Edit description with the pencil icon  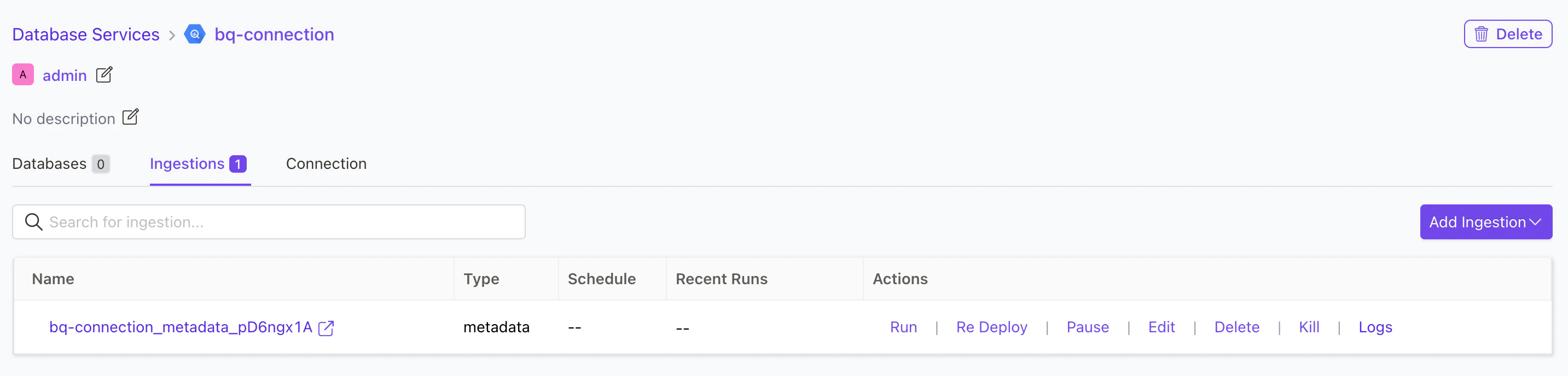[130, 117]
